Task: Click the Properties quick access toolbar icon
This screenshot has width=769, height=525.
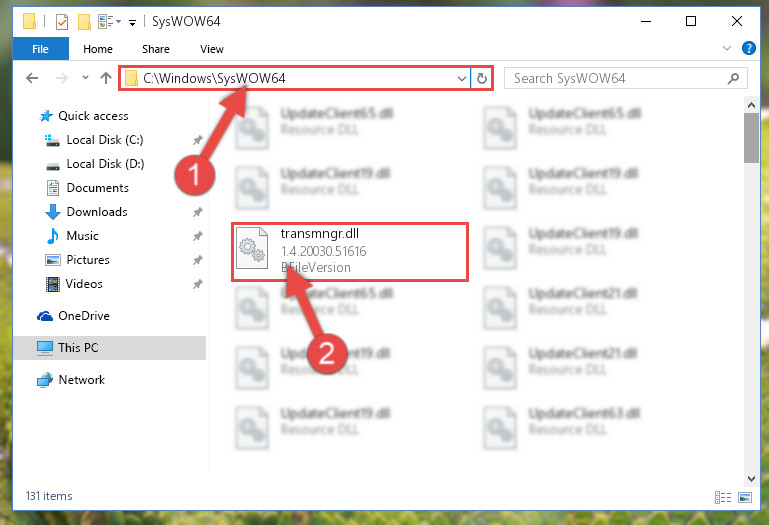Action: (62, 22)
